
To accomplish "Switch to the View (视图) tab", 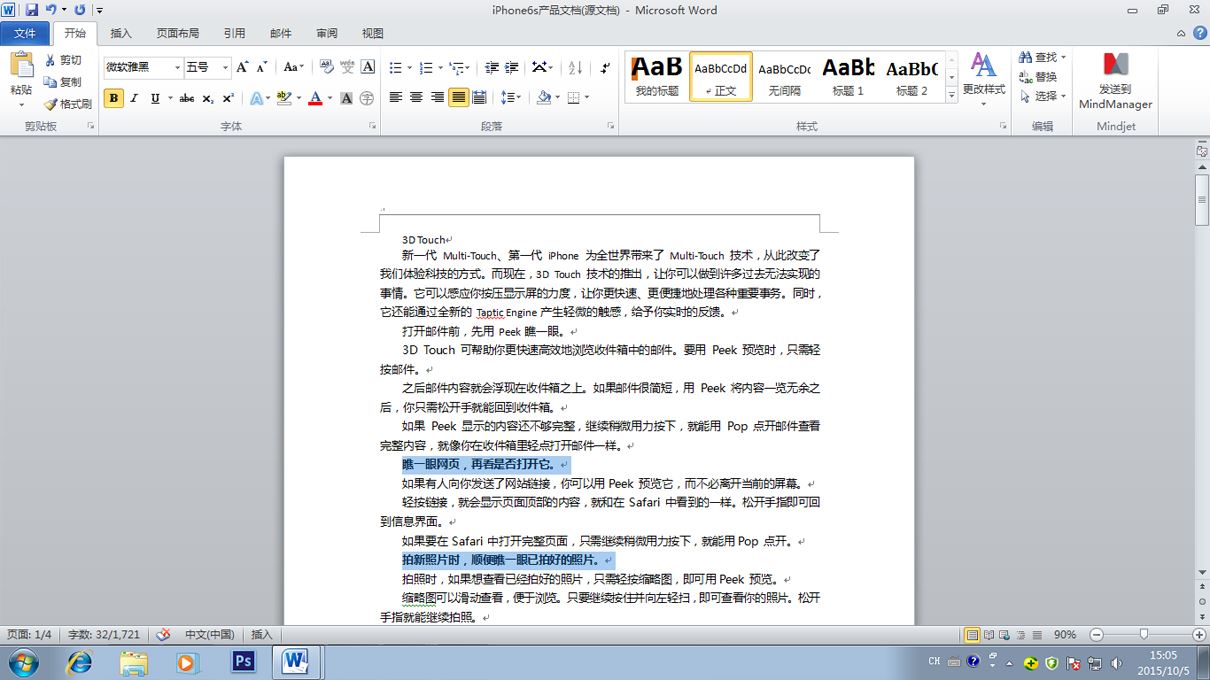I will tap(373, 33).
